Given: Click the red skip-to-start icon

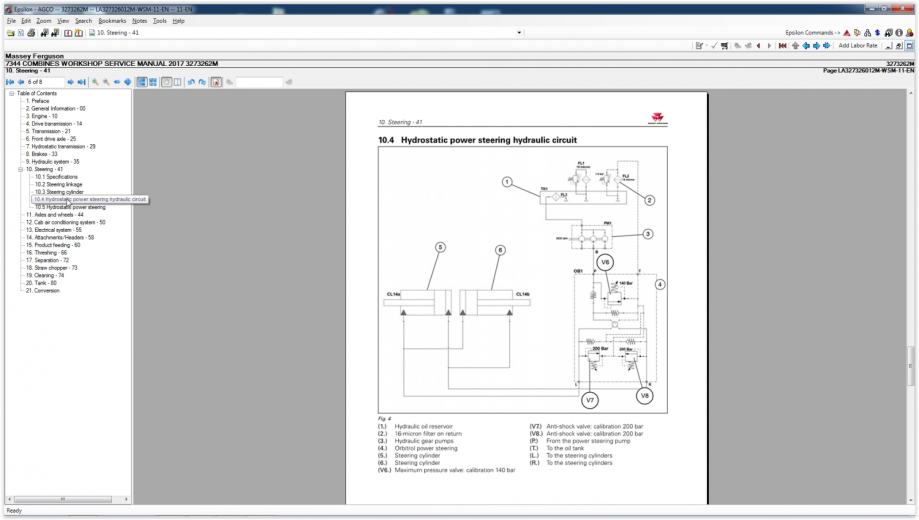Looking at the screenshot, I should [x=782, y=46].
